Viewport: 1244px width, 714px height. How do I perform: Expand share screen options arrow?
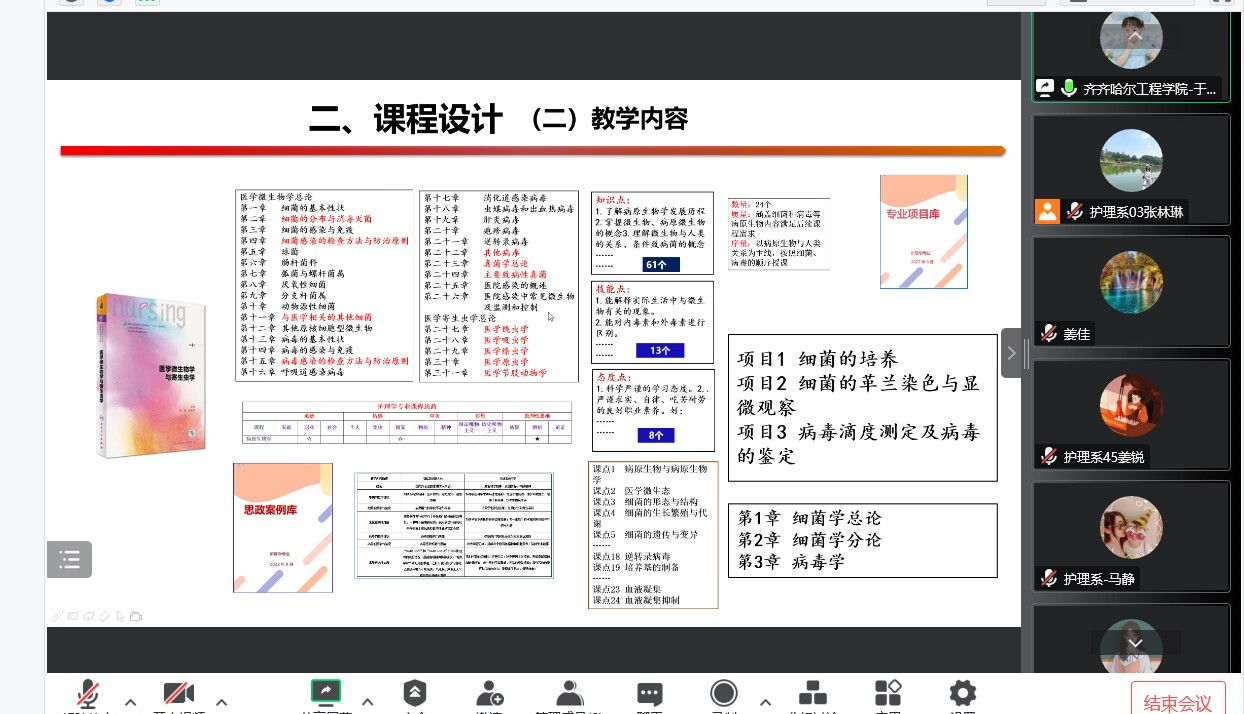pyautogui.click(x=367, y=702)
